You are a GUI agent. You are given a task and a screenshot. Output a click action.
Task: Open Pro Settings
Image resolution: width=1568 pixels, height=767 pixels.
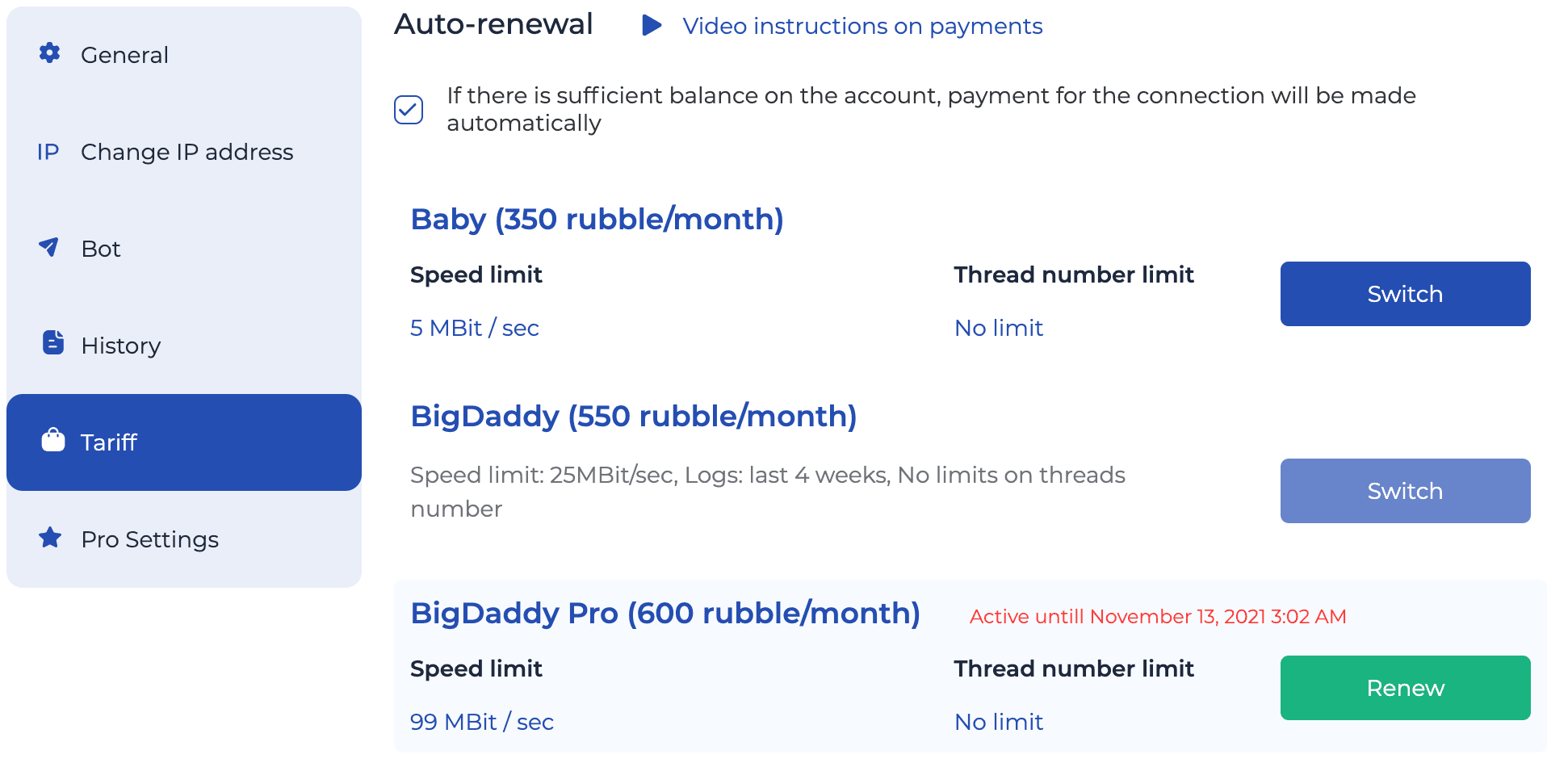[x=184, y=539]
